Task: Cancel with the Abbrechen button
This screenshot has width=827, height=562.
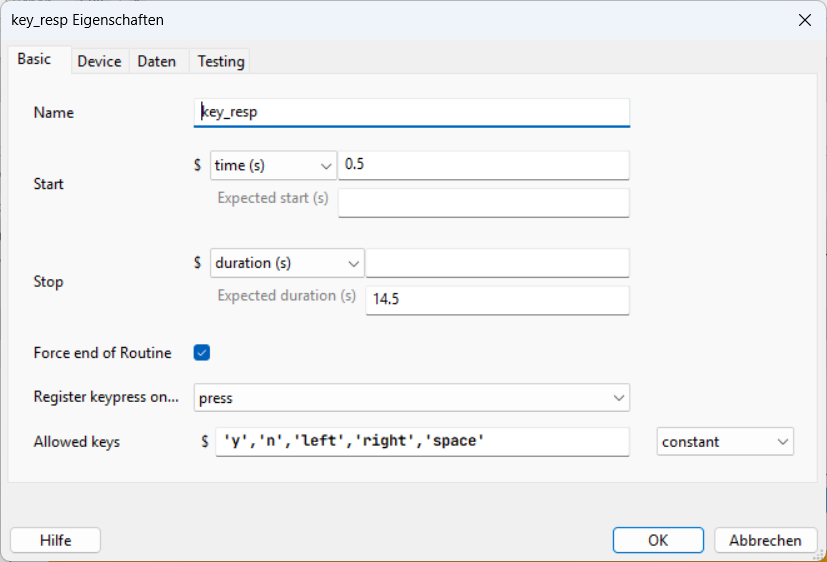Action: point(765,540)
